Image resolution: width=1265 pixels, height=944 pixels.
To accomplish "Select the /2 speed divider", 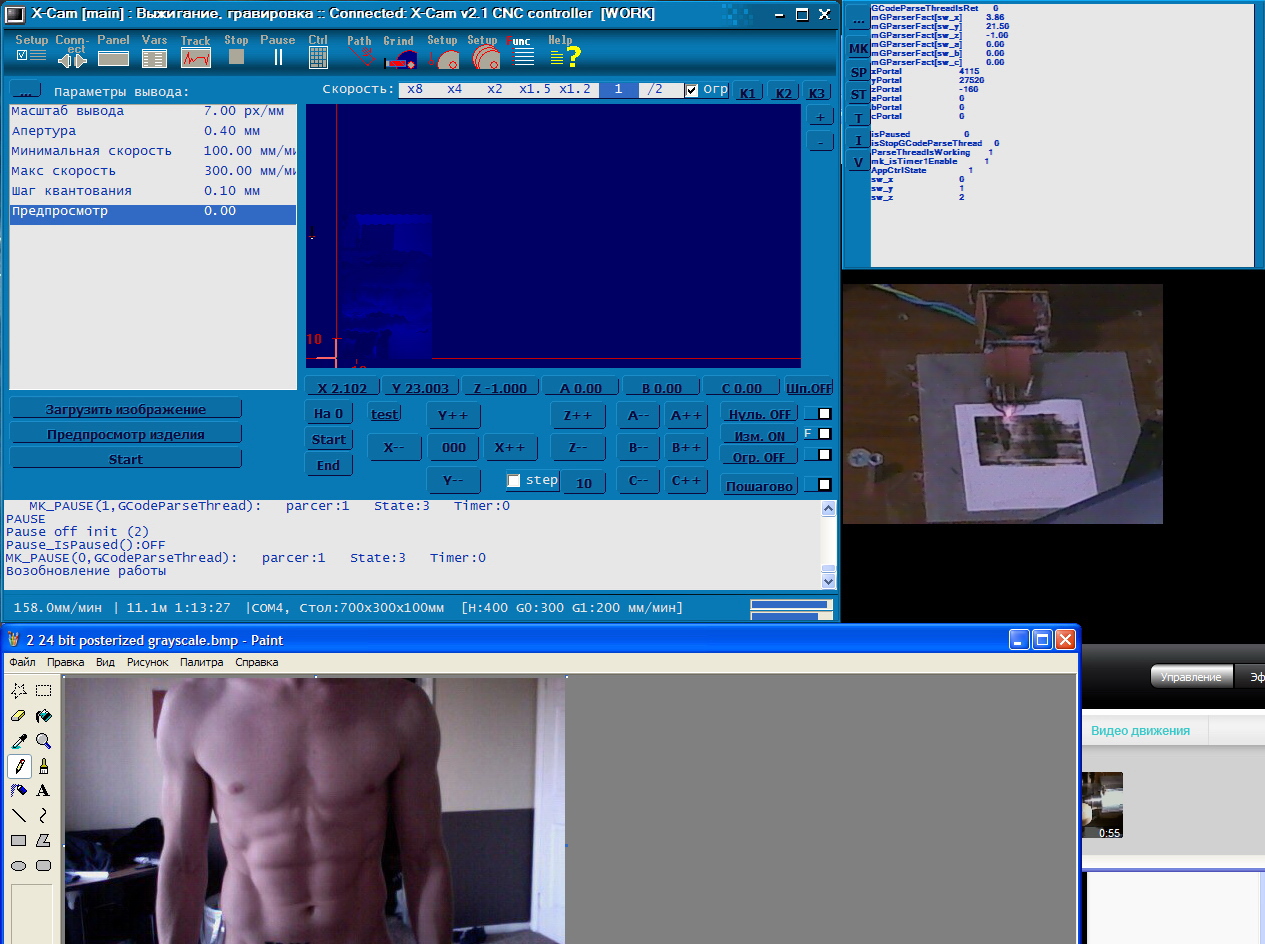I will point(655,89).
